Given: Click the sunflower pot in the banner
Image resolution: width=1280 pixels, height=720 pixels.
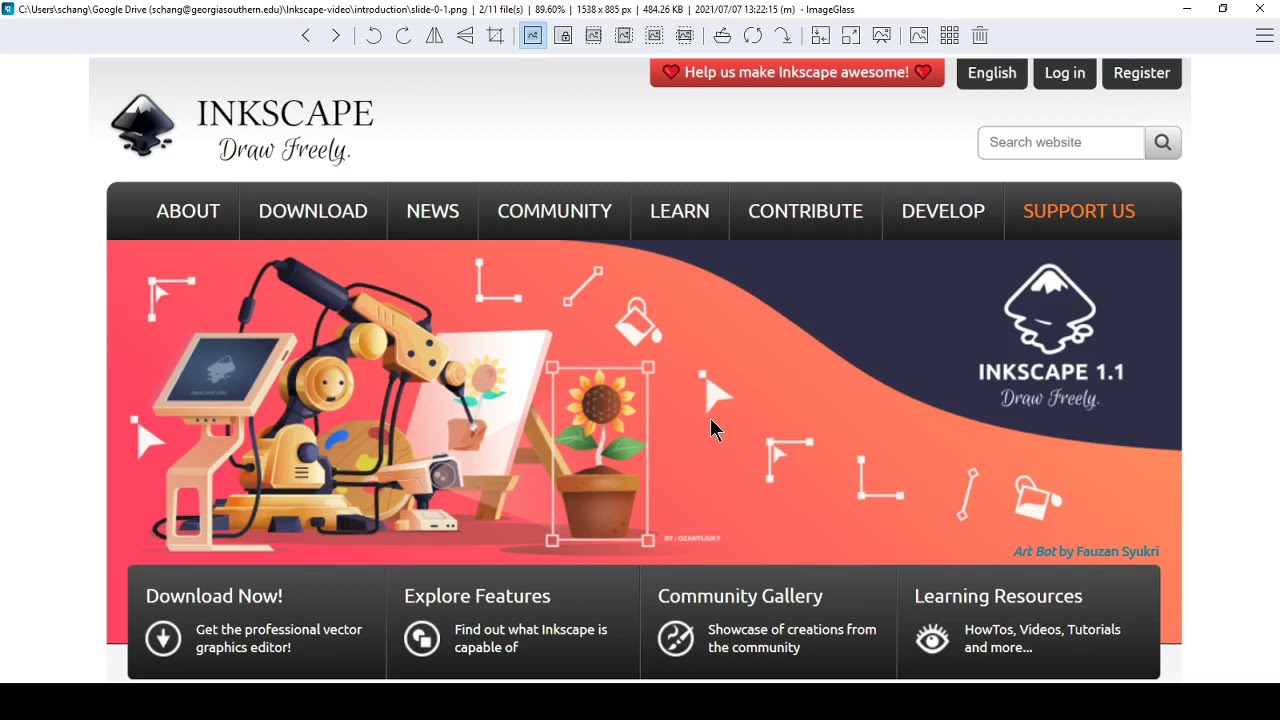Looking at the screenshot, I should (601, 455).
